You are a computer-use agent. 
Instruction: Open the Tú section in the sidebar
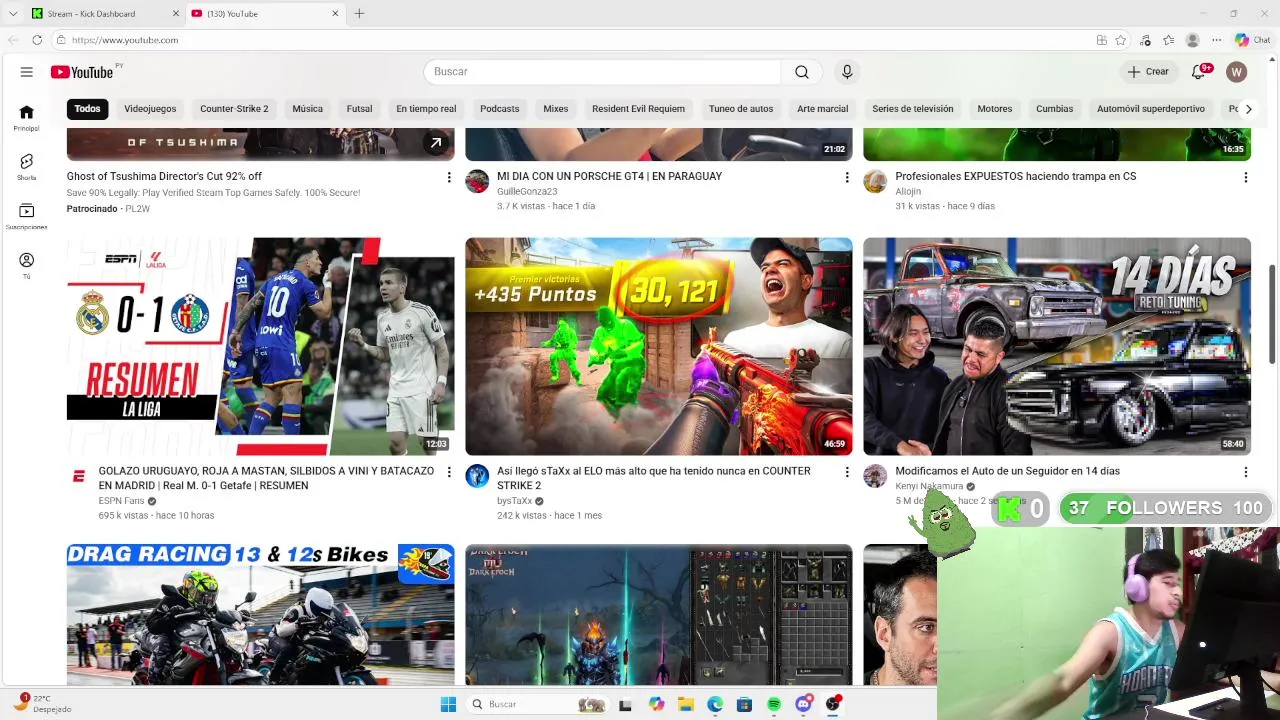(x=27, y=265)
